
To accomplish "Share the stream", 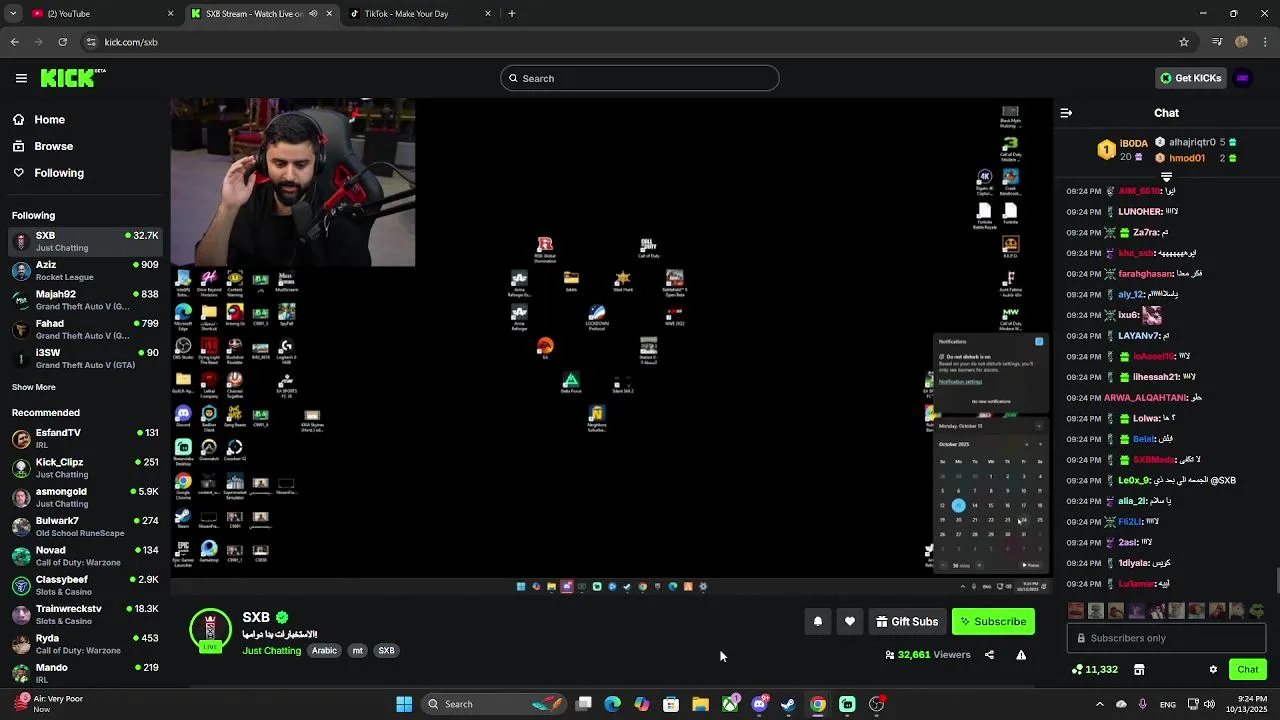I will 989,655.
